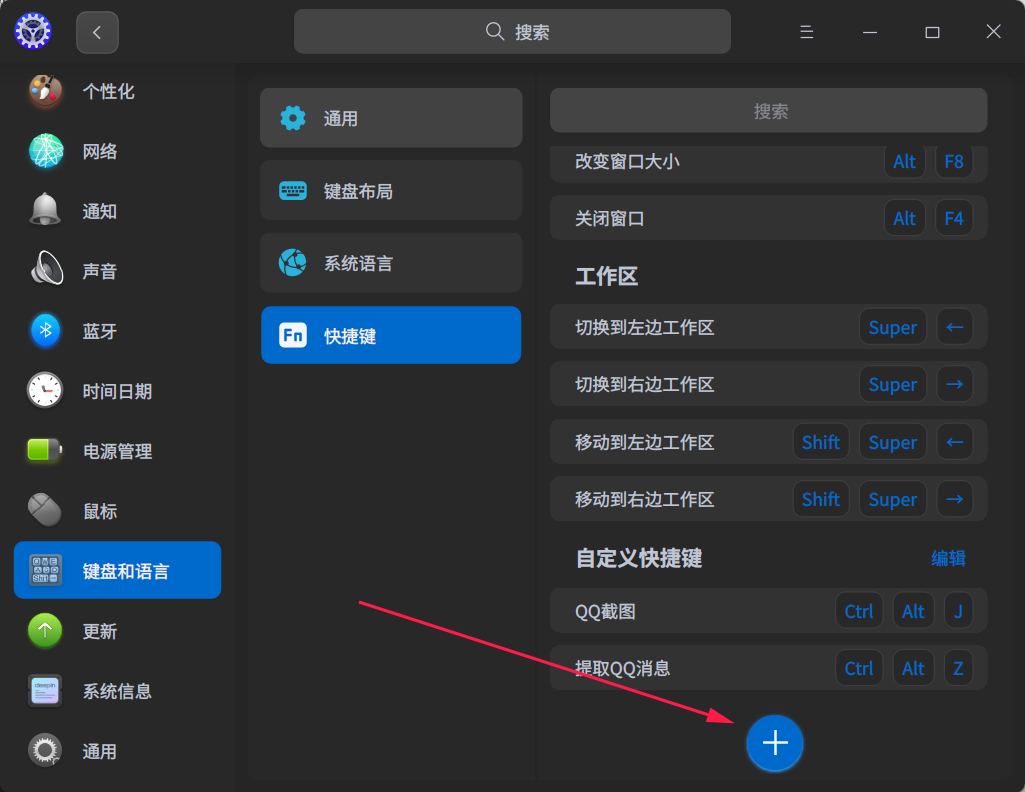Click the right-arrow key of 切换到右边工作区

click(954, 384)
